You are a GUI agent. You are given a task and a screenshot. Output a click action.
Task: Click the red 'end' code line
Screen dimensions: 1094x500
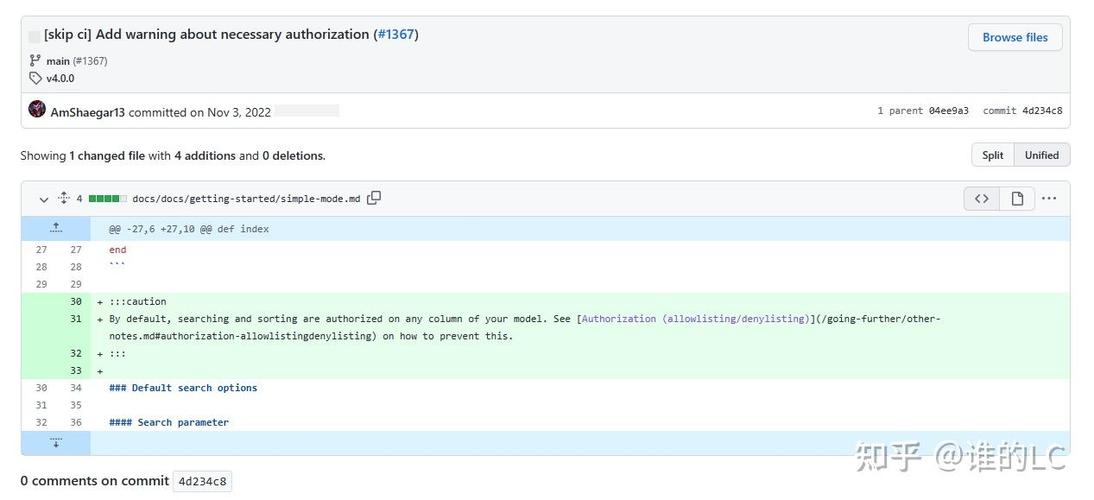(117, 250)
